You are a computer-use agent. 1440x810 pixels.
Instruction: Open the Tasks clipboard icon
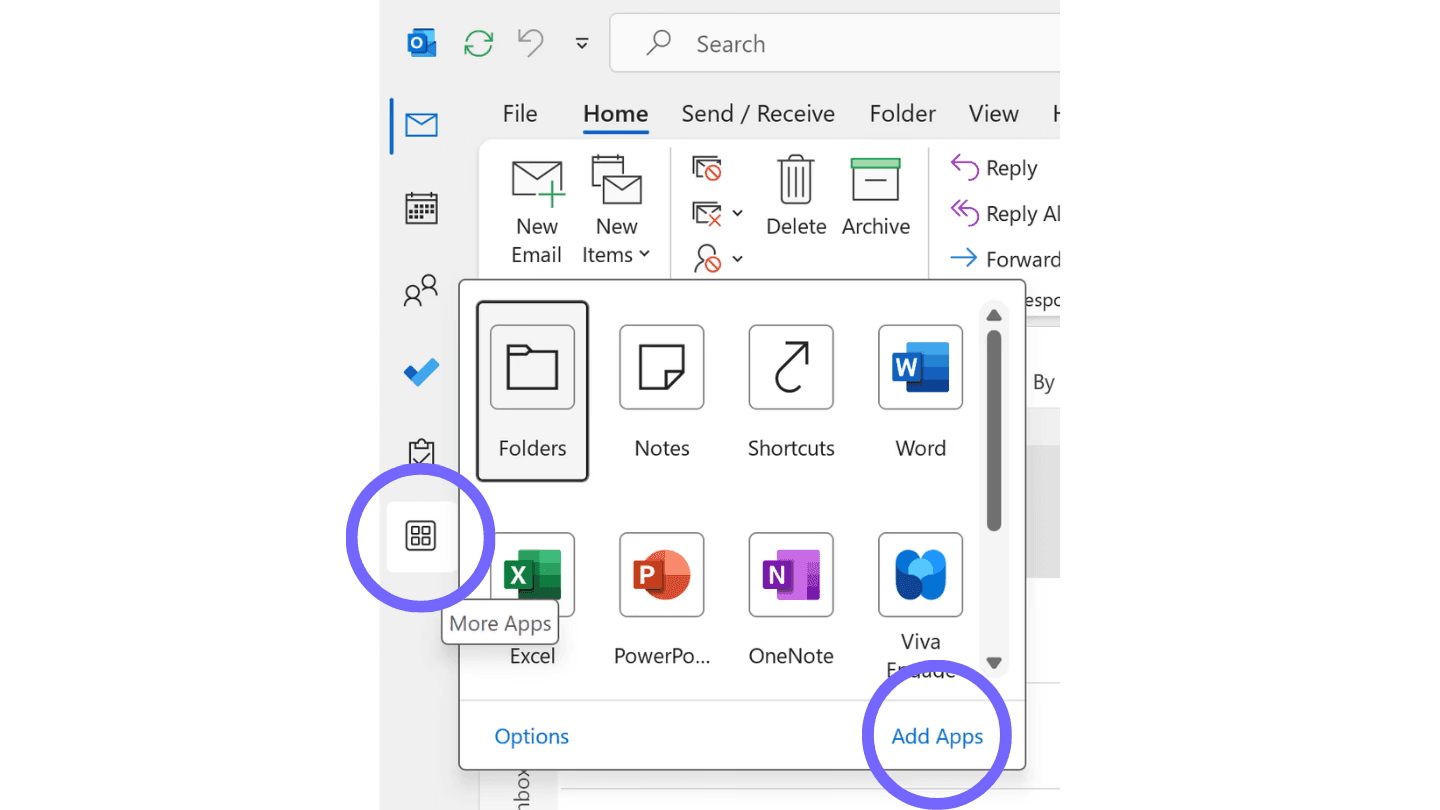point(421,453)
